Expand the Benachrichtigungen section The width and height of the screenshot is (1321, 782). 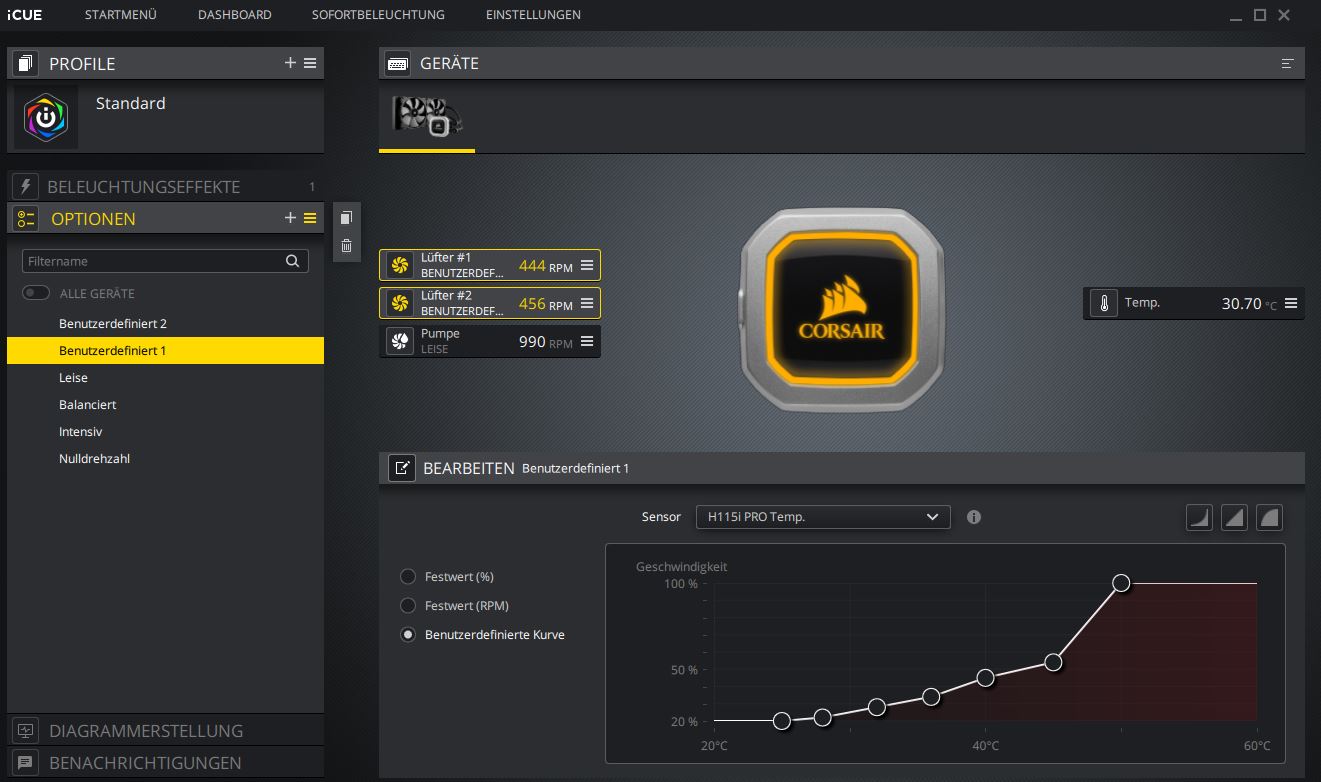tap(165, 762)
